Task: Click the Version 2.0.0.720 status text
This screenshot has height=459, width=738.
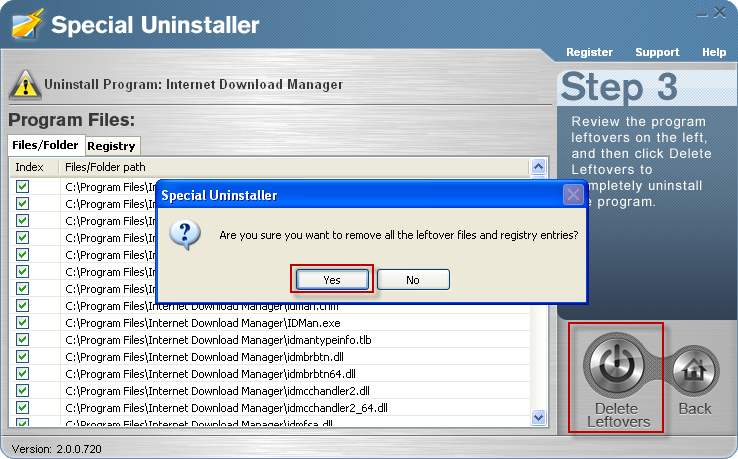Action: tap(56, 449)
